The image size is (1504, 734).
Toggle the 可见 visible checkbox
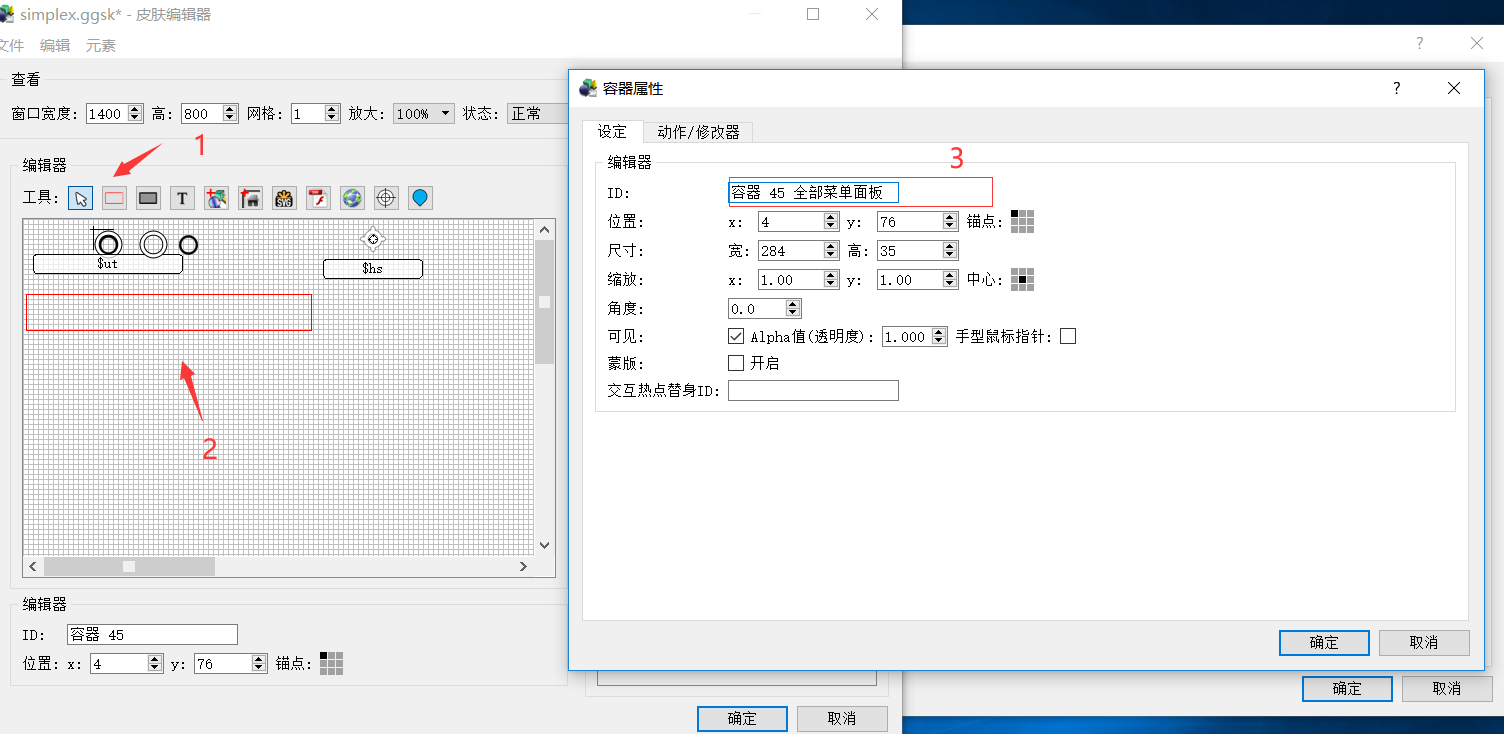coord(736,336)
